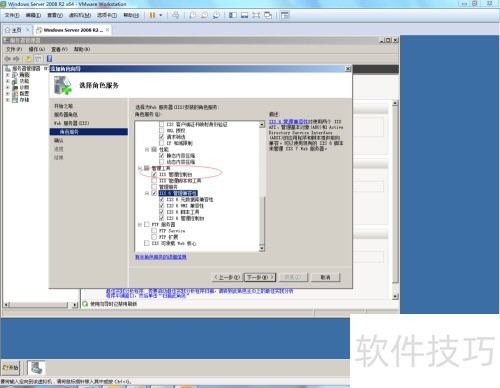The image size is (500, 388).
Task: Check the FTP 服务器 checkbox
Action: pyautogui.click(x=147, y=225)
